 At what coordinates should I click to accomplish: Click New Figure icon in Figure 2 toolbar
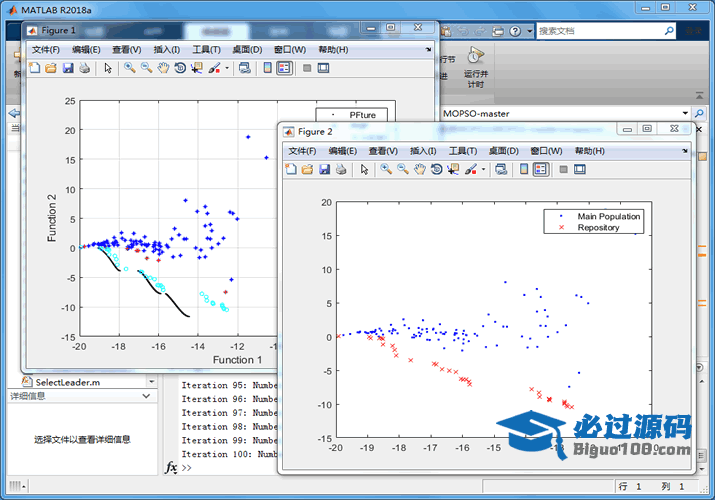(291, 170)
